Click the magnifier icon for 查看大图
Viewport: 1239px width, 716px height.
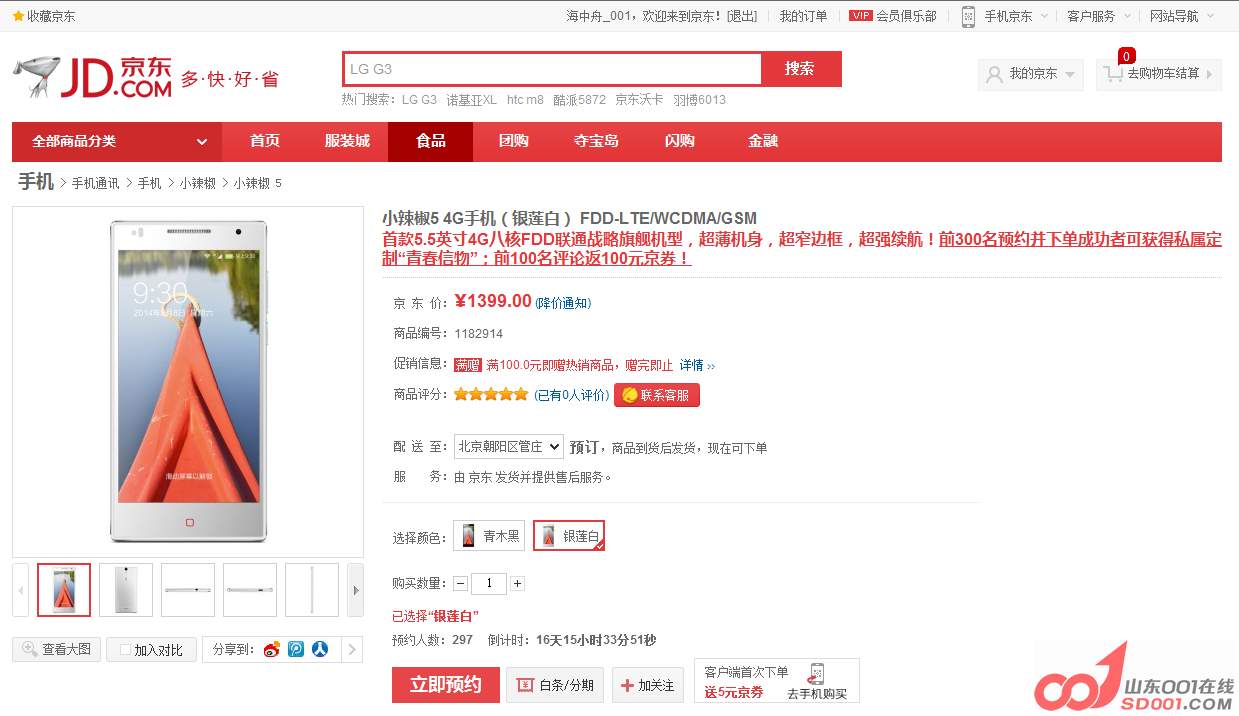pyautogui.click(x=30, y=649)
